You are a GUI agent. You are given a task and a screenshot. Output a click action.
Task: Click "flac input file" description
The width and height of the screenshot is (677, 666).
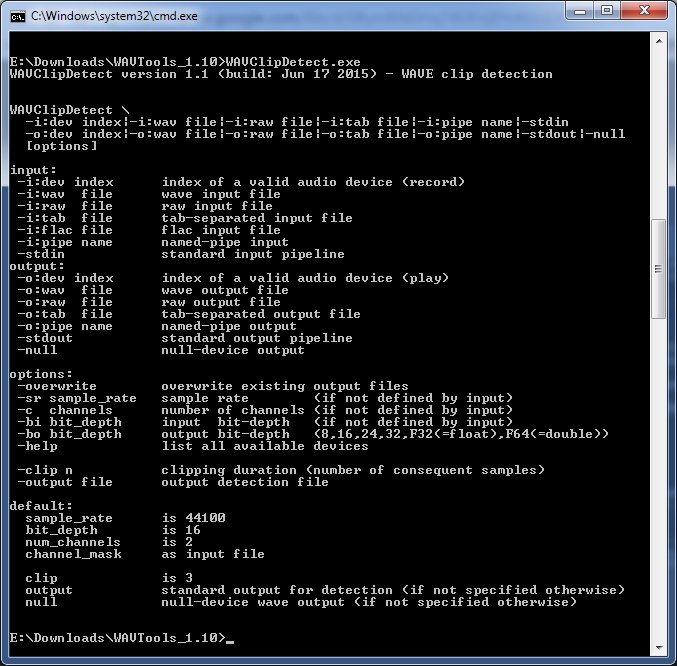(x=221, y=230)
